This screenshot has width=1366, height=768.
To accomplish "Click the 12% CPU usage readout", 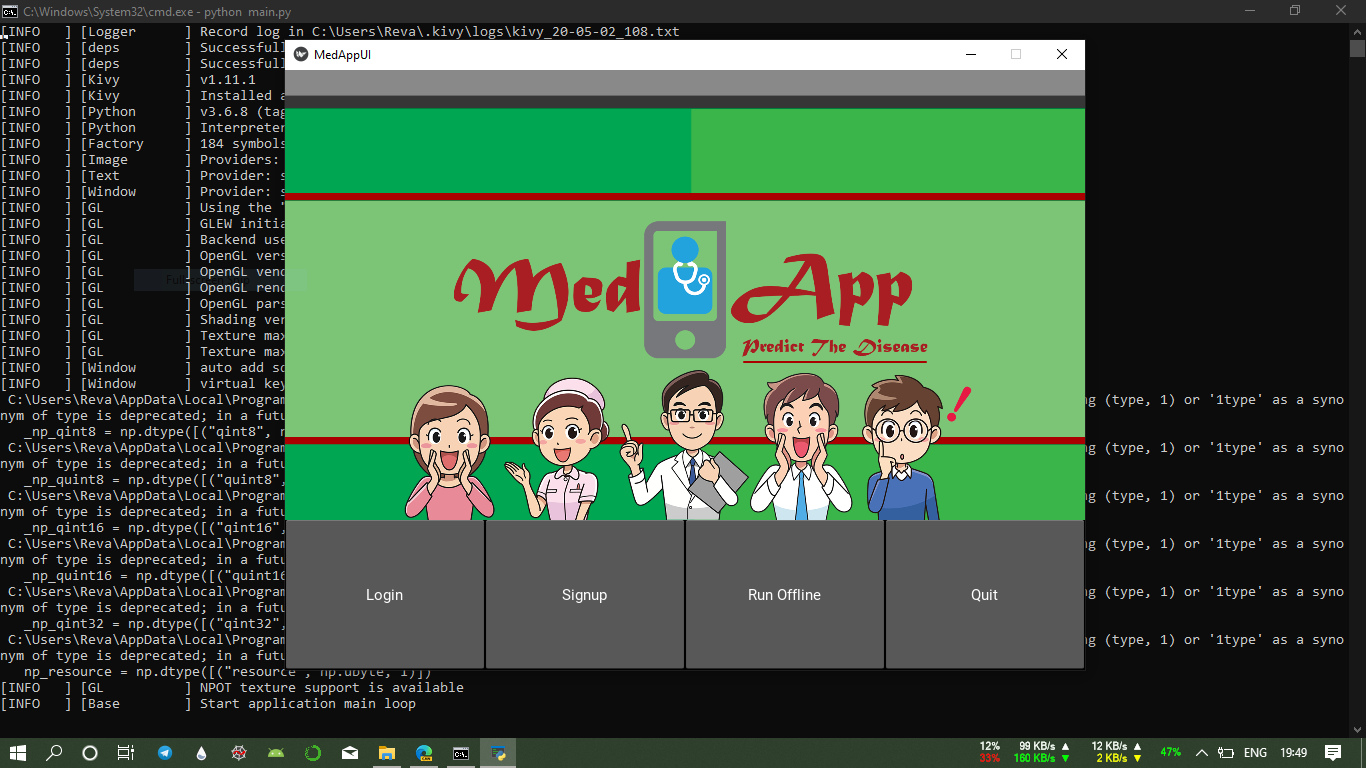I will [990, 746].
